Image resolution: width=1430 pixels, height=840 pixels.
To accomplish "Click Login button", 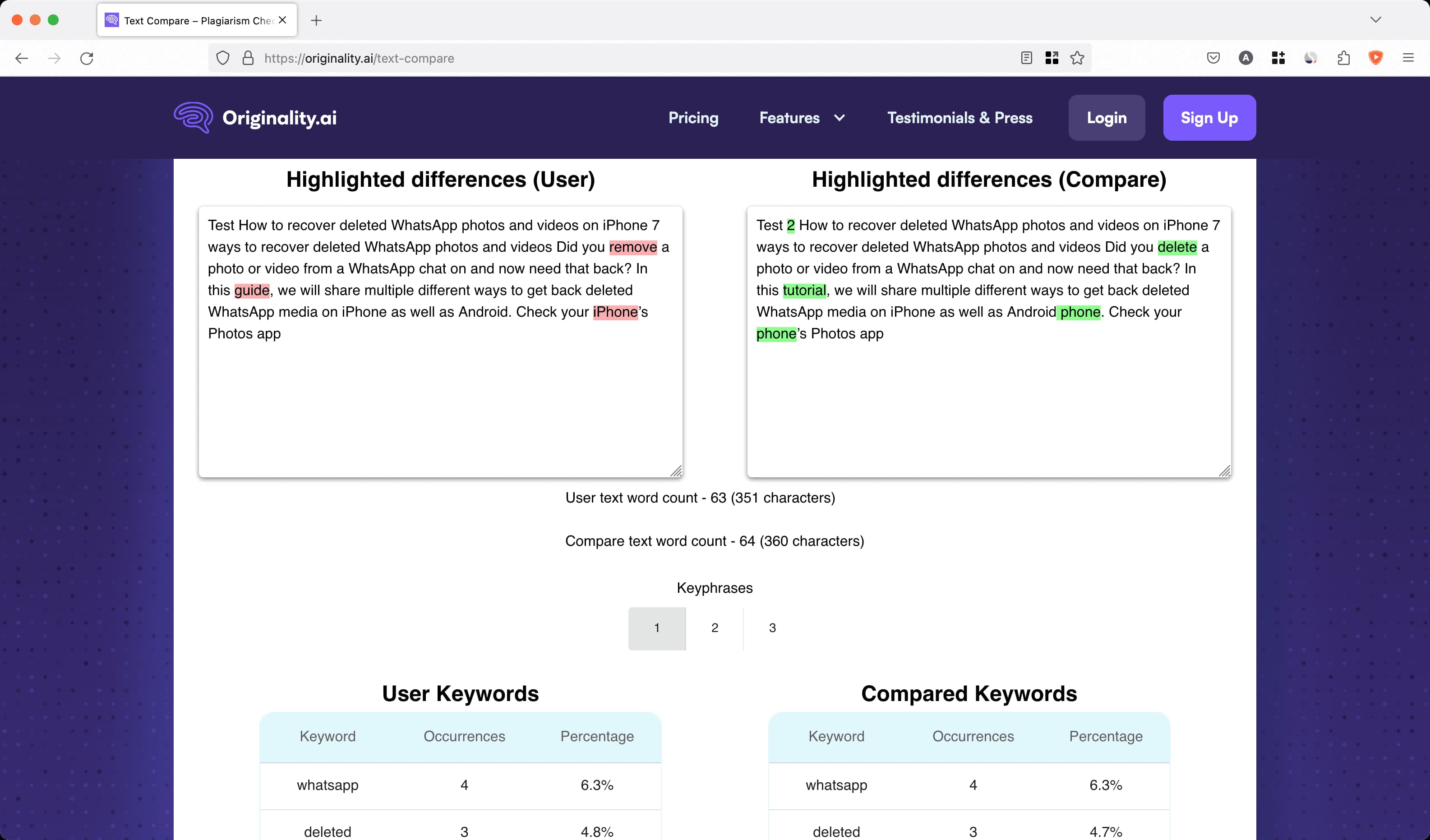I will click(1106, 118).
